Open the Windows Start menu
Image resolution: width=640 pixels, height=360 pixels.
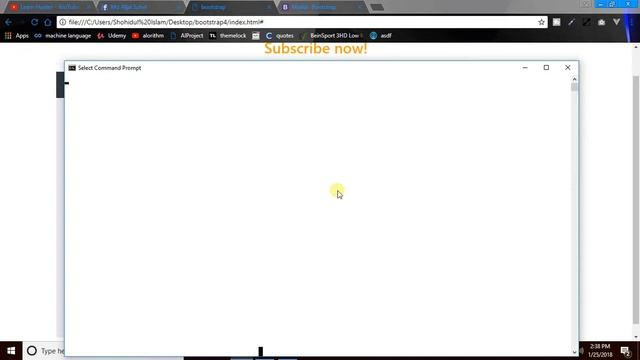coord(11,351)
